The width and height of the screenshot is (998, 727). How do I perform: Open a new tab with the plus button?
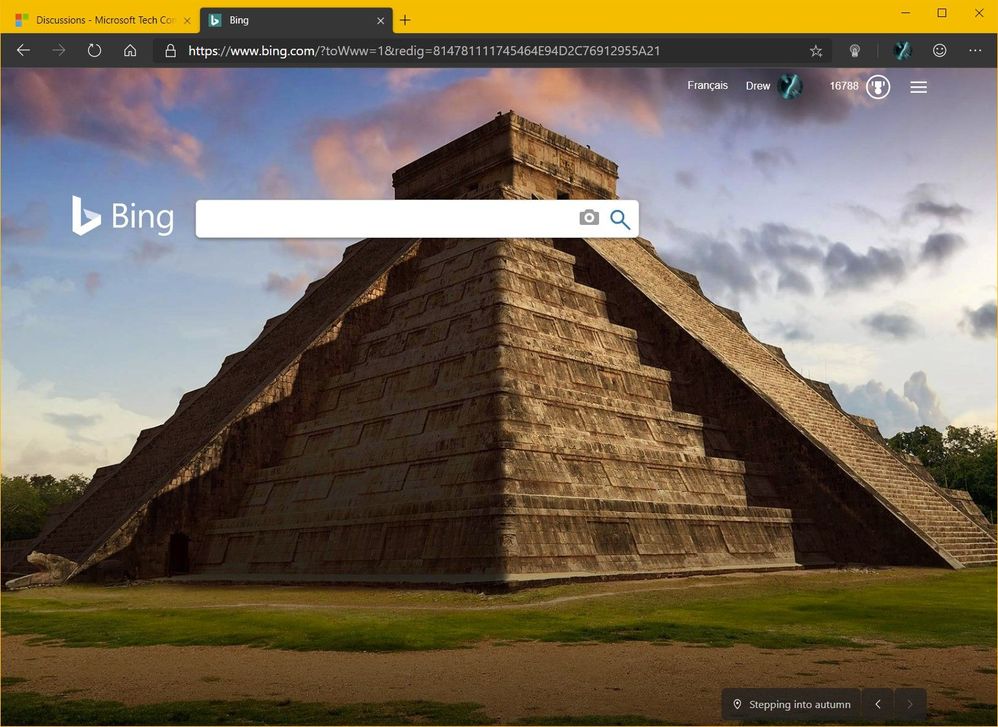[x=405, y=20]
